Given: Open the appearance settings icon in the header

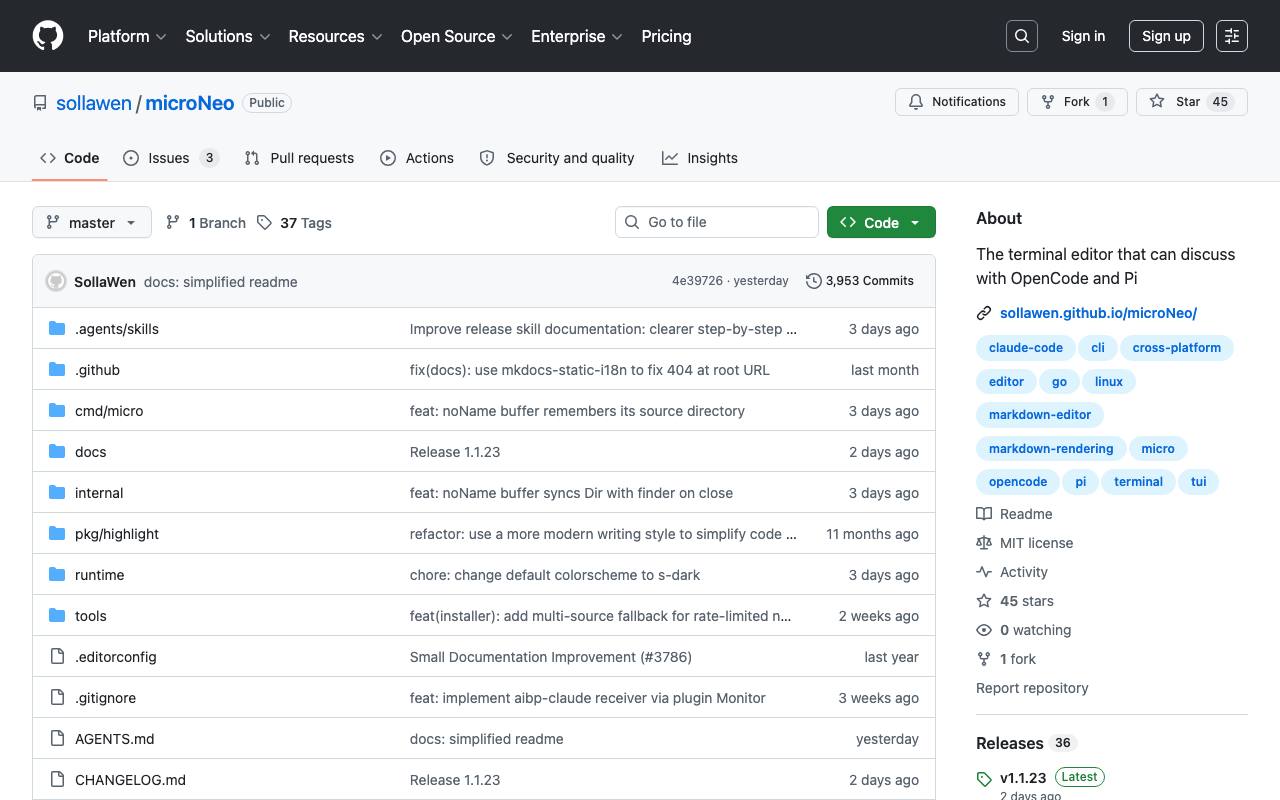Looking at the screenshot, I should tap(1232, 36).
